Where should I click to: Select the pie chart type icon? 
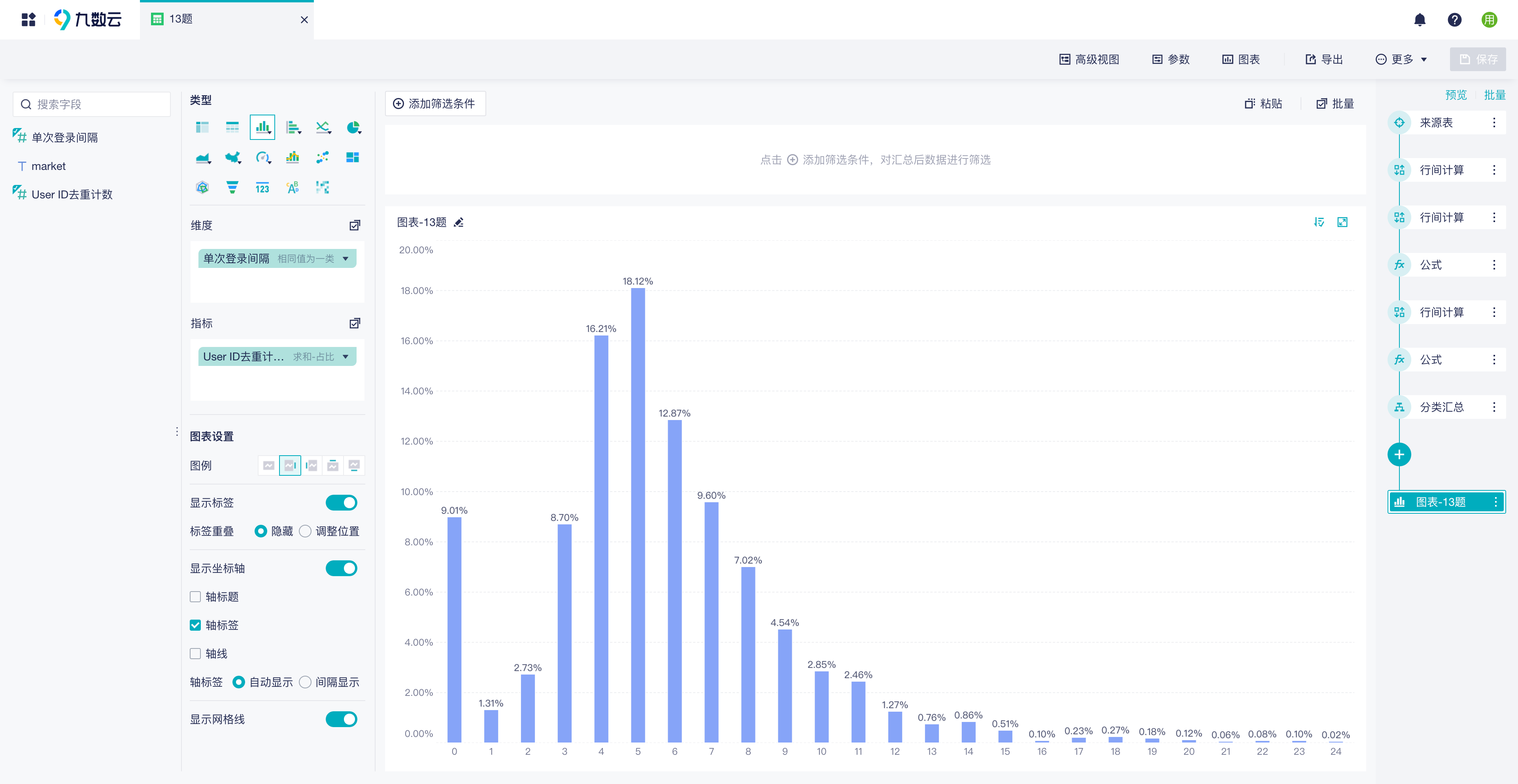click(353, 127)
